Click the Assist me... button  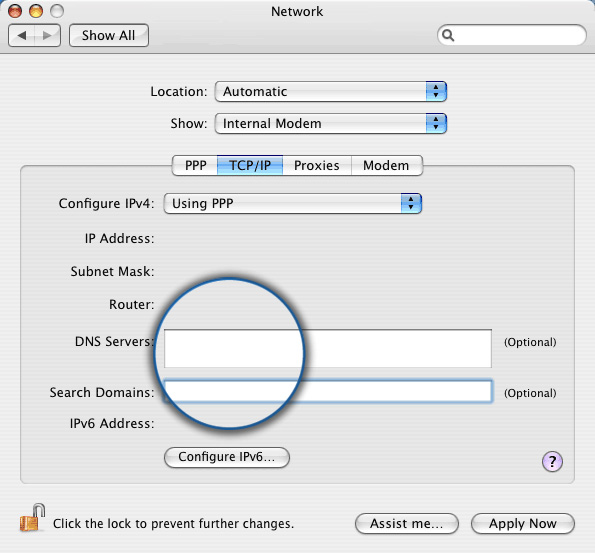point(407,524)
